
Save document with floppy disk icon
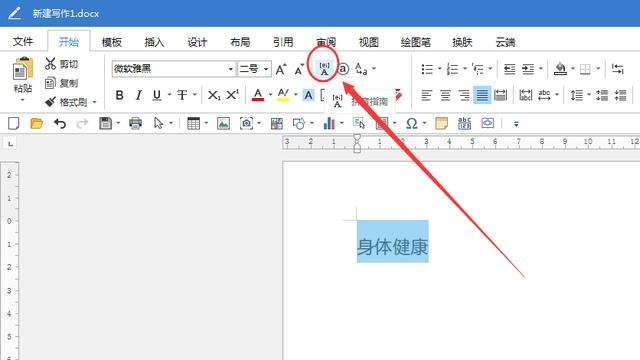pyautogui.click(x=105, y=123)
